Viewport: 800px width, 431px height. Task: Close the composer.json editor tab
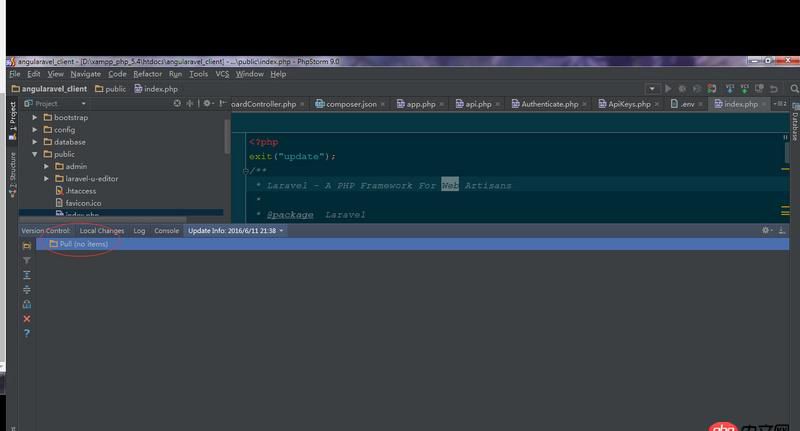pyautogui.click(x=383, y=104)
